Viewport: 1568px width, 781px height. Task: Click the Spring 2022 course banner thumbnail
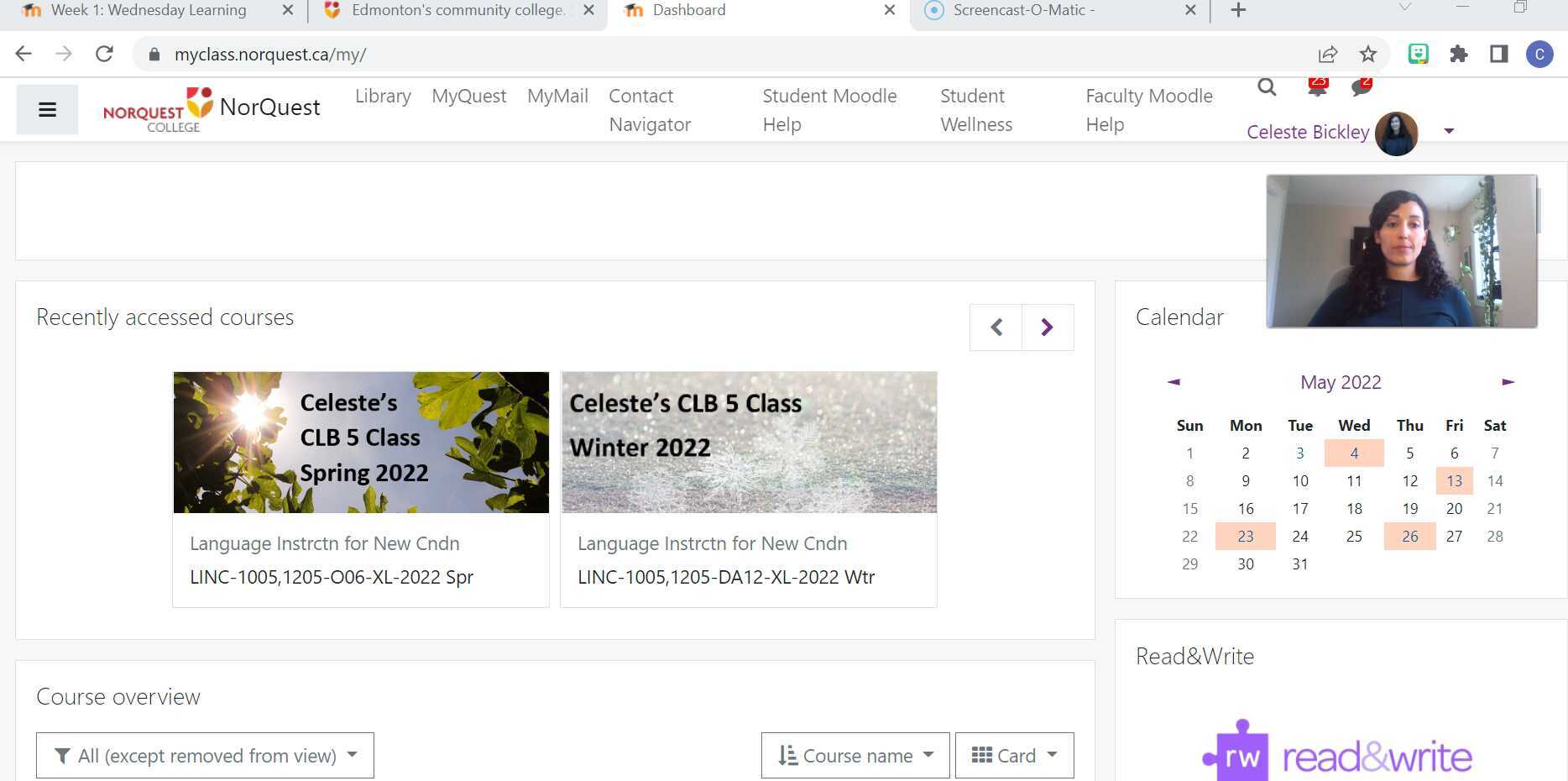pos(360,443)
